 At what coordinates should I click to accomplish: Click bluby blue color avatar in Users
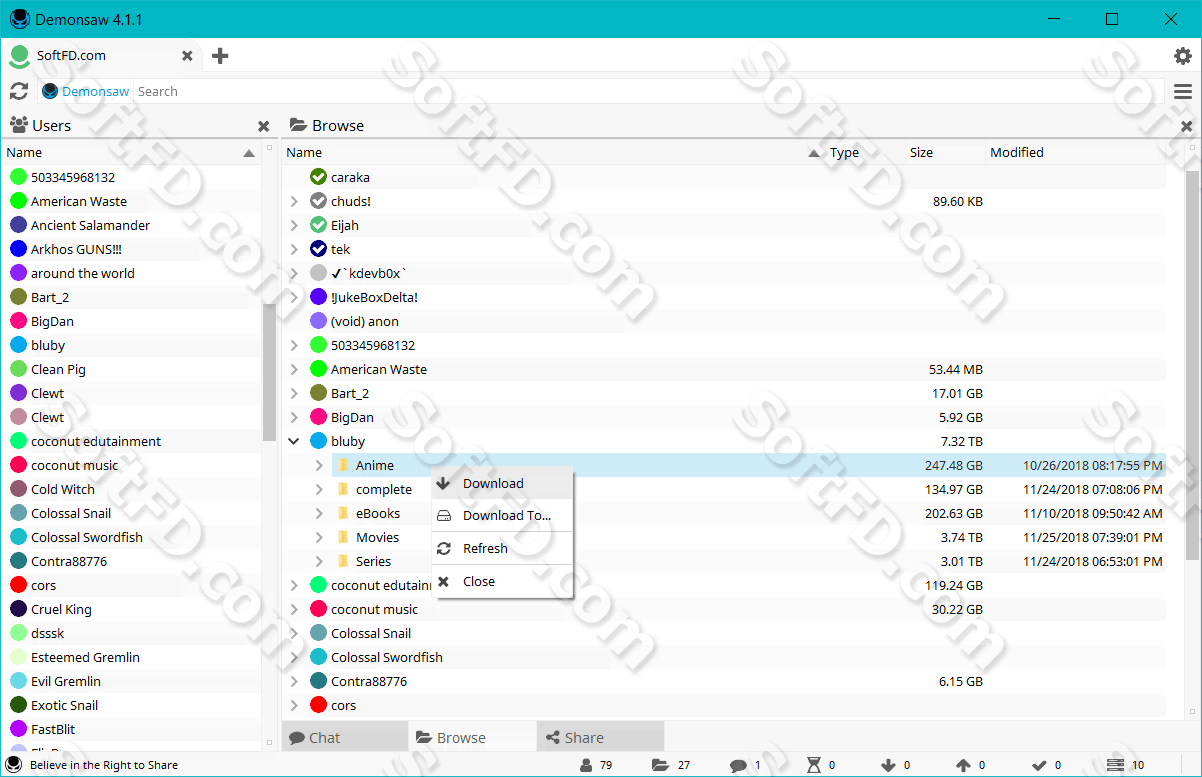coord(18,345)
